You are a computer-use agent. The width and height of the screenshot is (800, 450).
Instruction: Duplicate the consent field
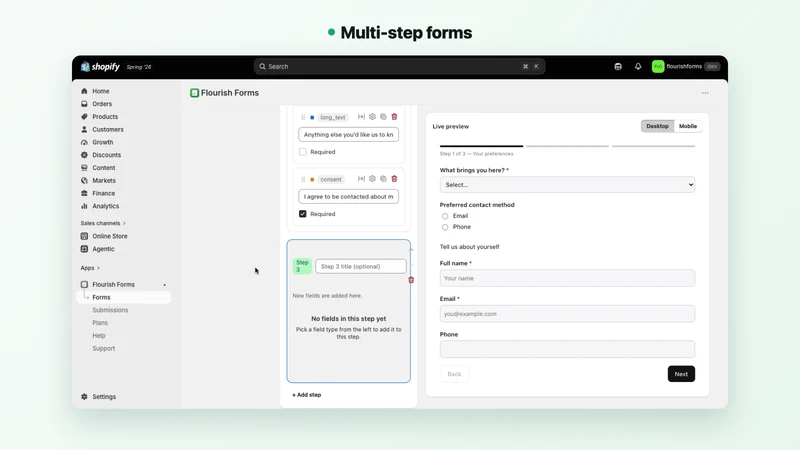[383, 179]
